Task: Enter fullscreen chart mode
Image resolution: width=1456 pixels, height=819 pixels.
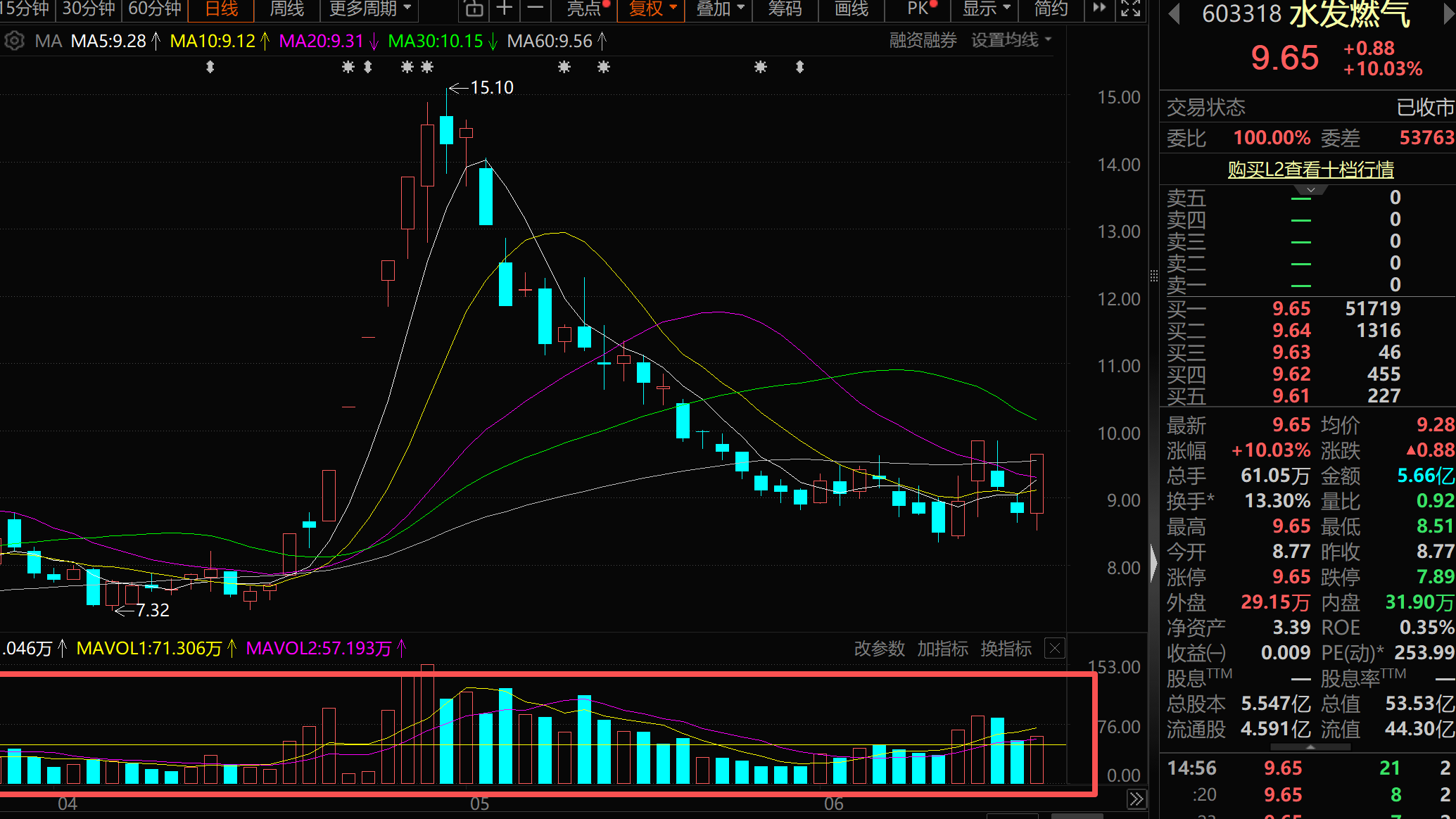Action: pos(1131,9)
